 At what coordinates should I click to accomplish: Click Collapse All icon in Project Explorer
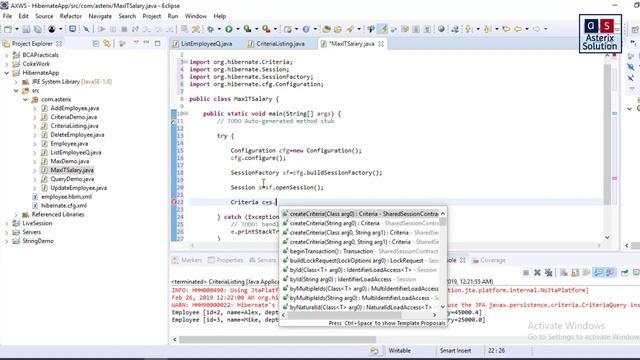(x=96, y=44)
